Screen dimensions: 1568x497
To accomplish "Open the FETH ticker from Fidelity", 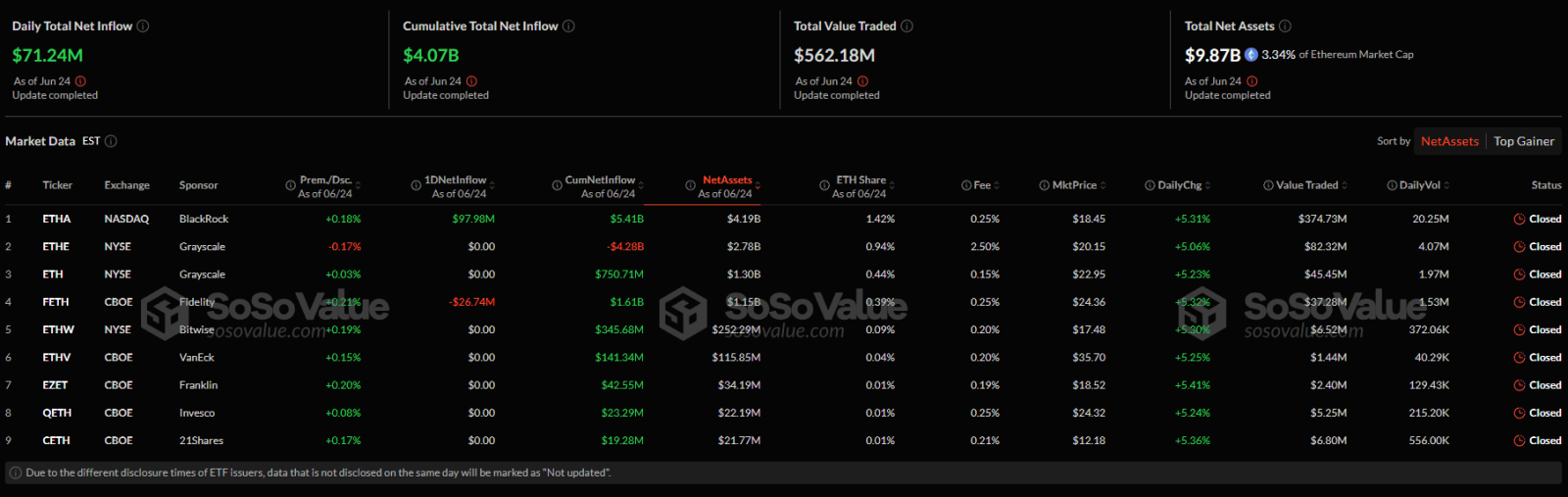I will click(56, 303).
